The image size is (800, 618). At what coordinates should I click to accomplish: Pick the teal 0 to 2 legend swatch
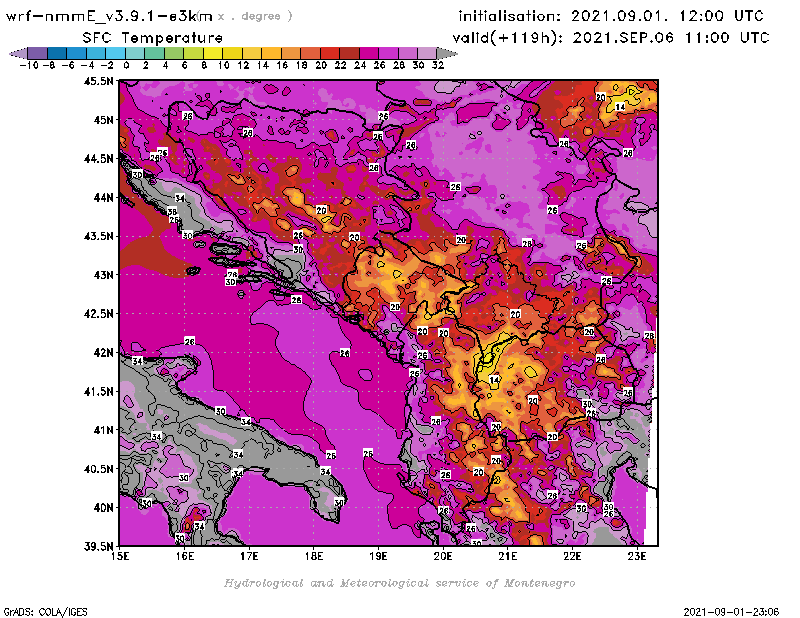(135, 53)
